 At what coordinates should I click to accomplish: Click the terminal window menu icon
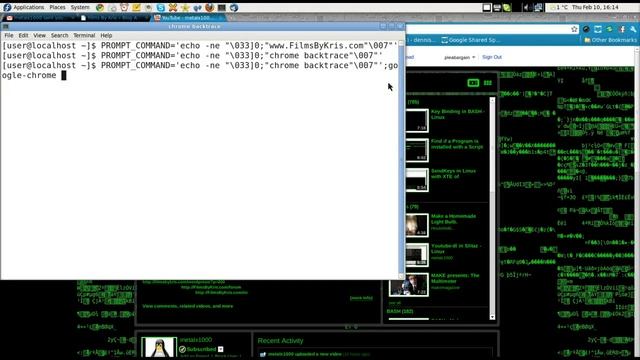click(x=6, y=27)
